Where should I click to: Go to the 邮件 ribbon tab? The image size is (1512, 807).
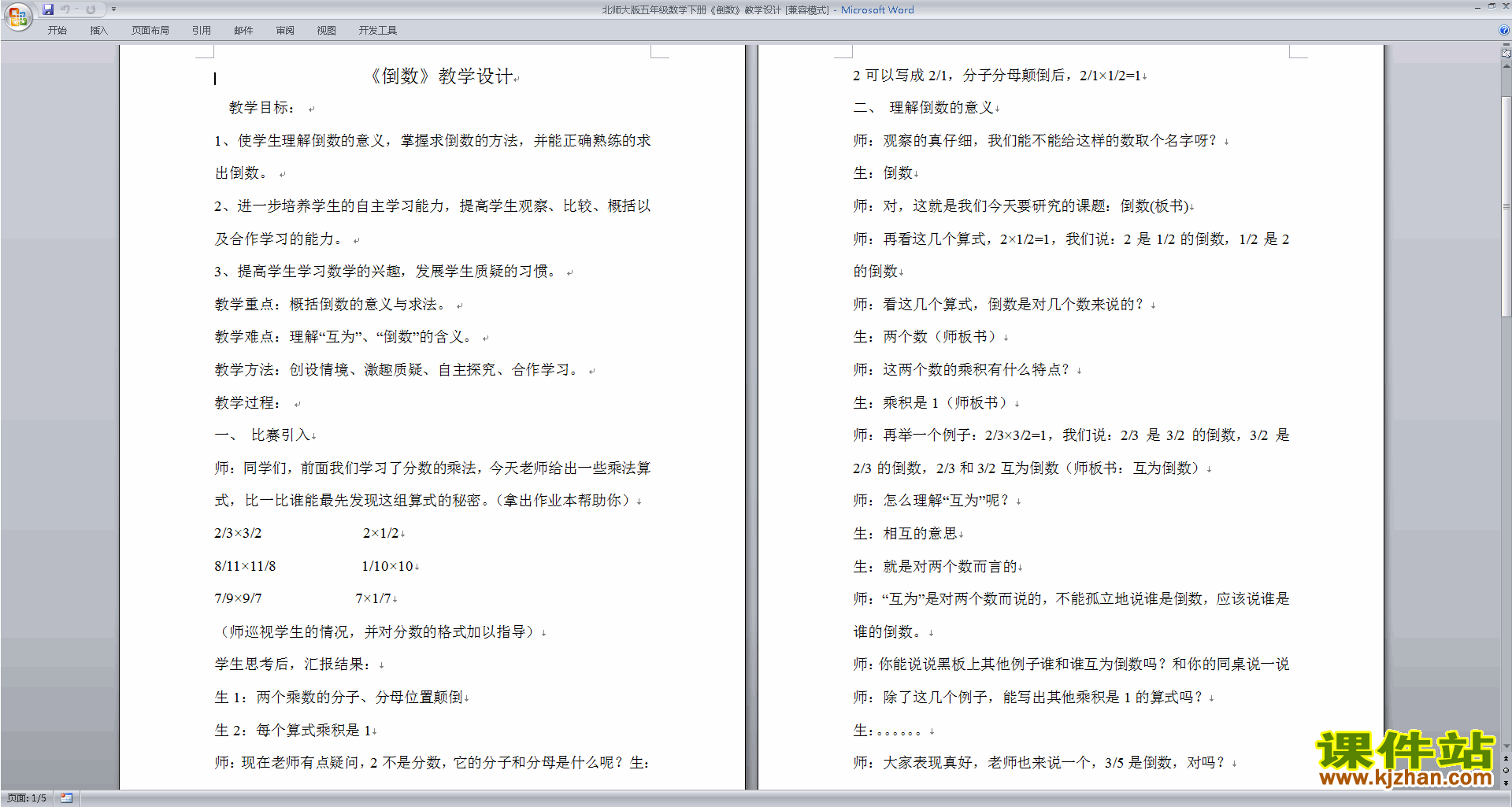(x=243, y=30)
